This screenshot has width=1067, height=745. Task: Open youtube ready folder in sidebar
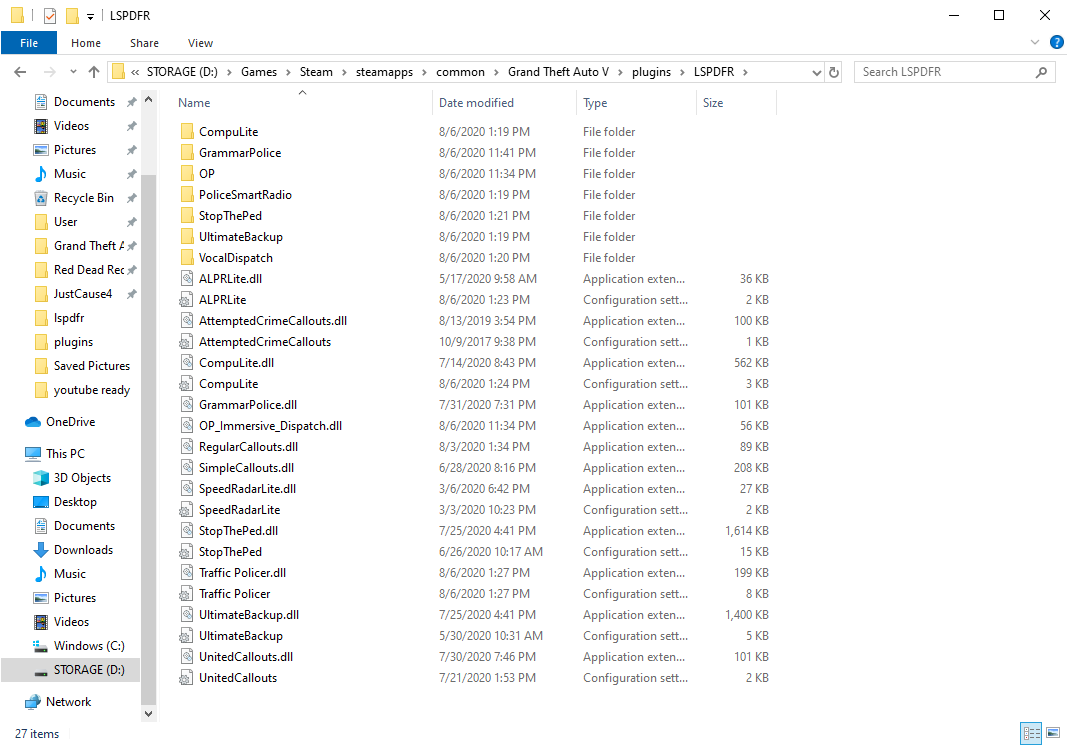tap(82, 390)
